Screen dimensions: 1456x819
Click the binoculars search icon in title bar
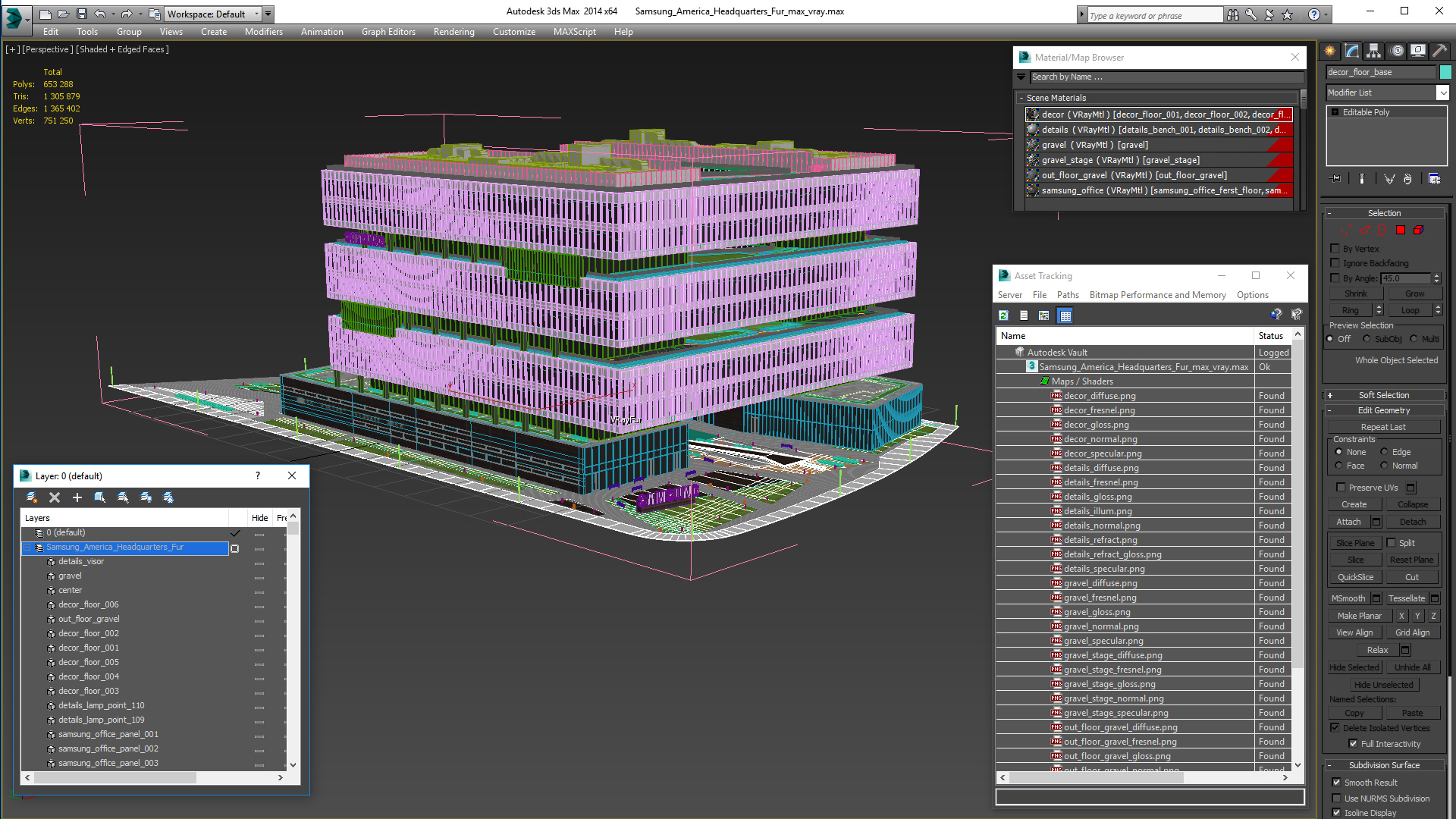pyautogui.click(x=1233, y=14)
